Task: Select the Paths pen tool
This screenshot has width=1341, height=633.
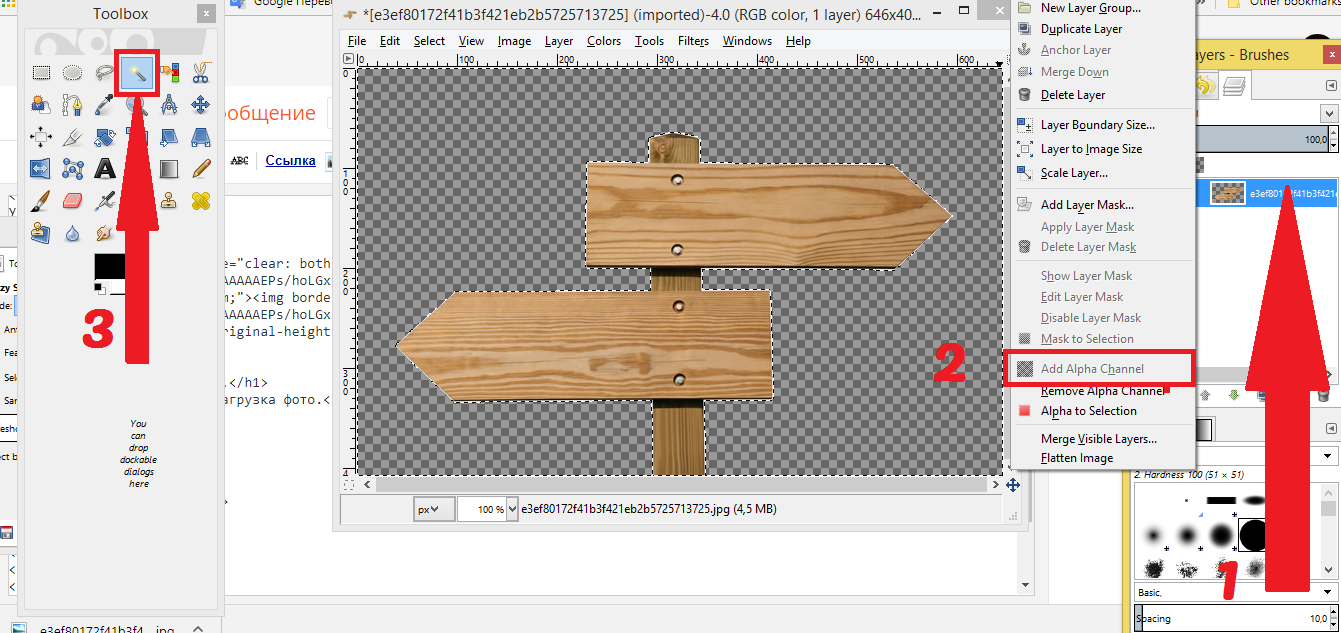Action: coord(73,104)
